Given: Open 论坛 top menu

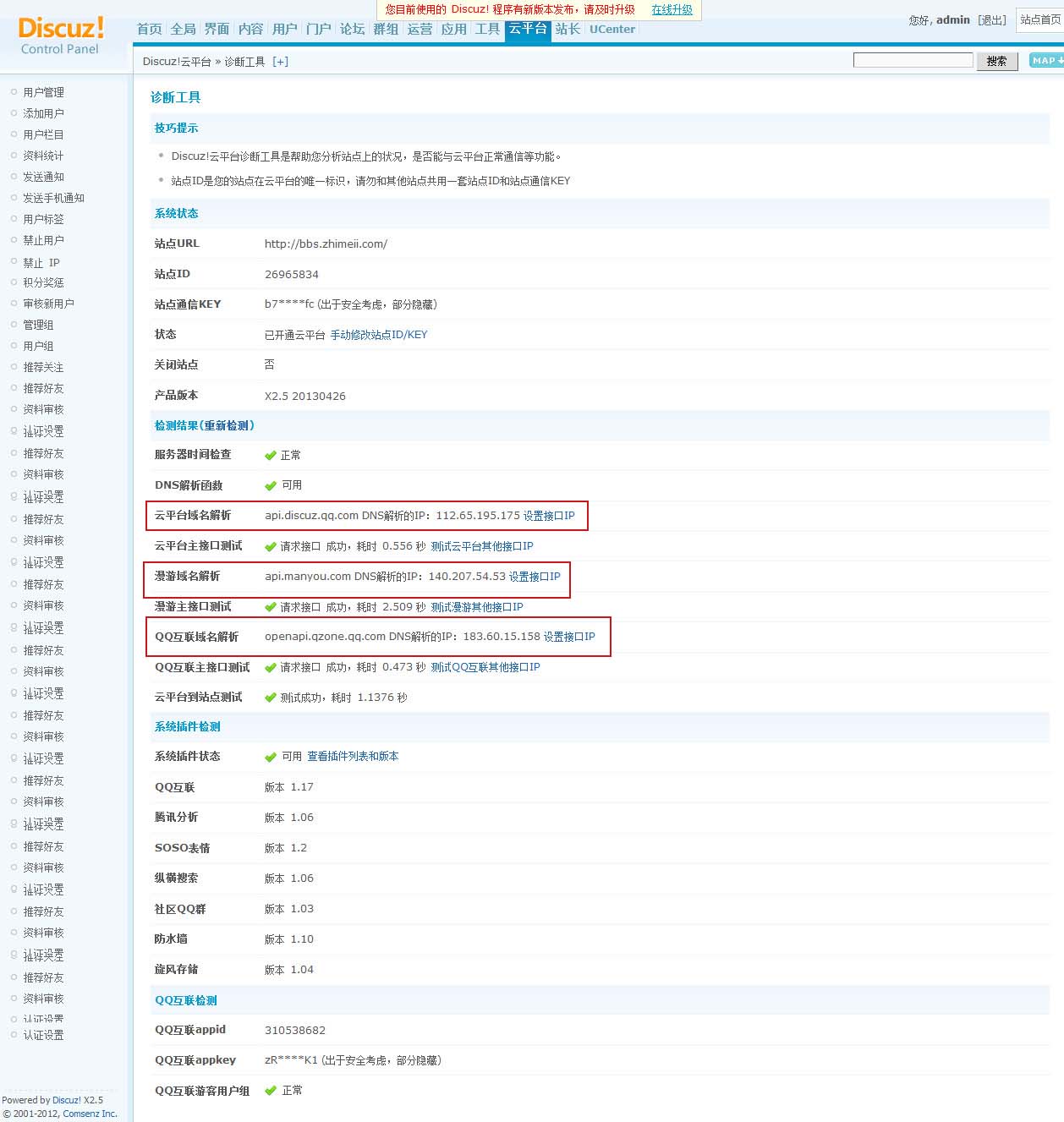Looking at the screenshot, I should [353, 29].
